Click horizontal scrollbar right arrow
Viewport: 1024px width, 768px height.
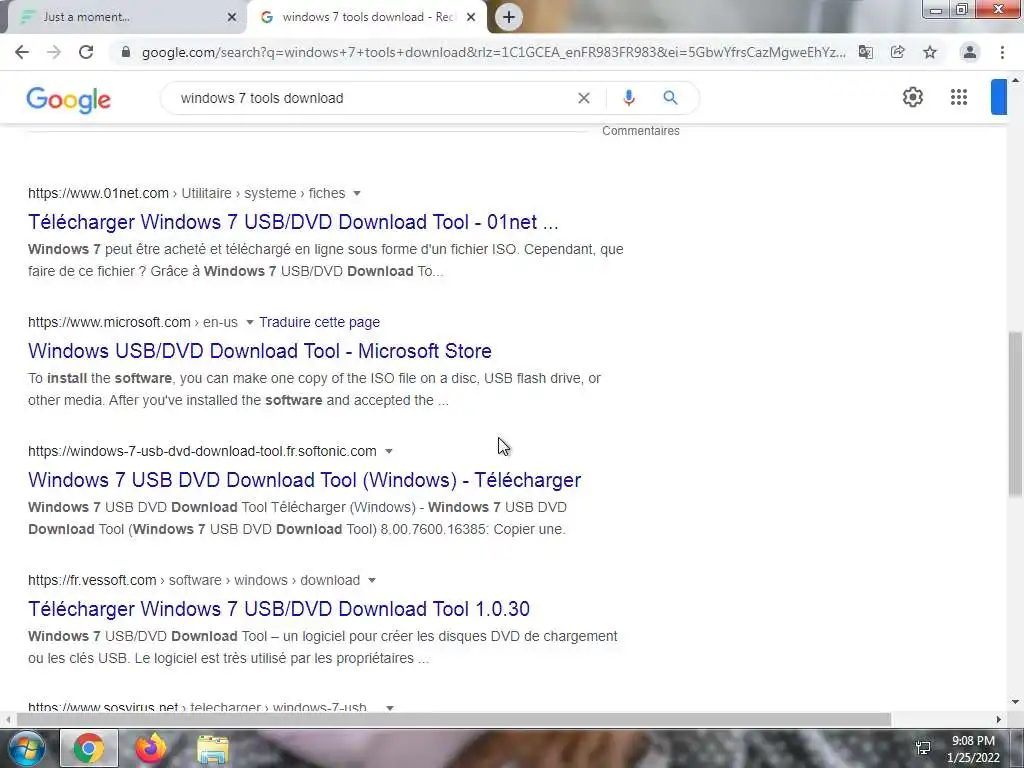(999, 719)
